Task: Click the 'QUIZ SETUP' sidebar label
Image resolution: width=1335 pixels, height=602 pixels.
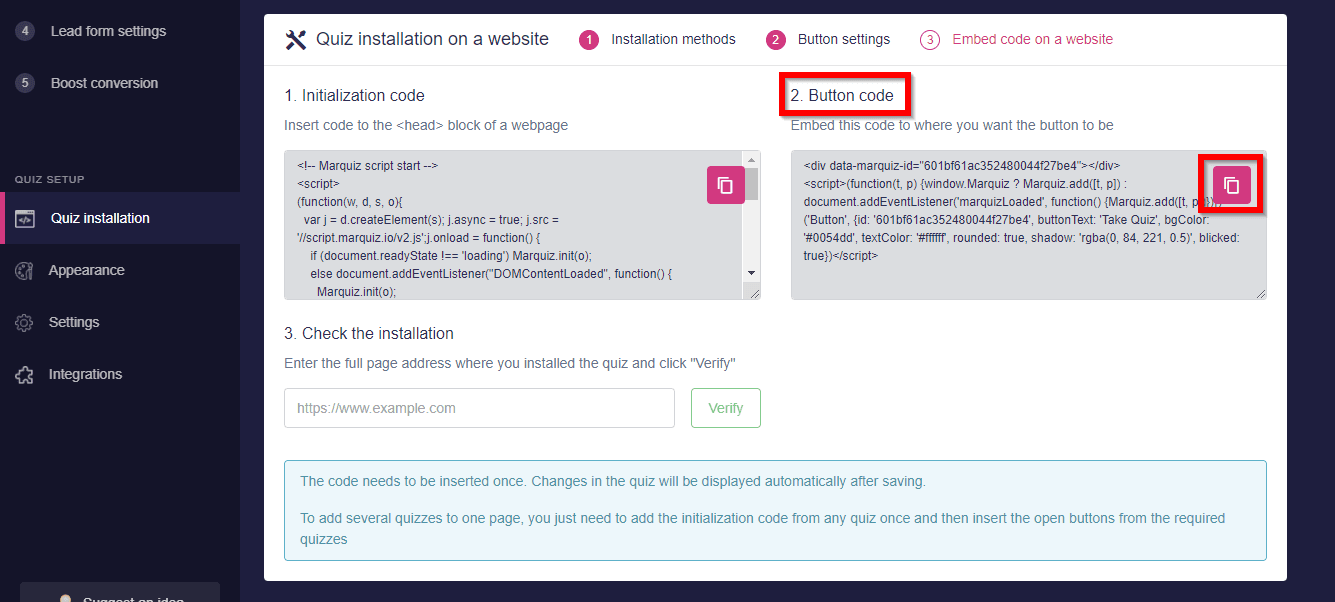Action: click(x=49, y=180)
